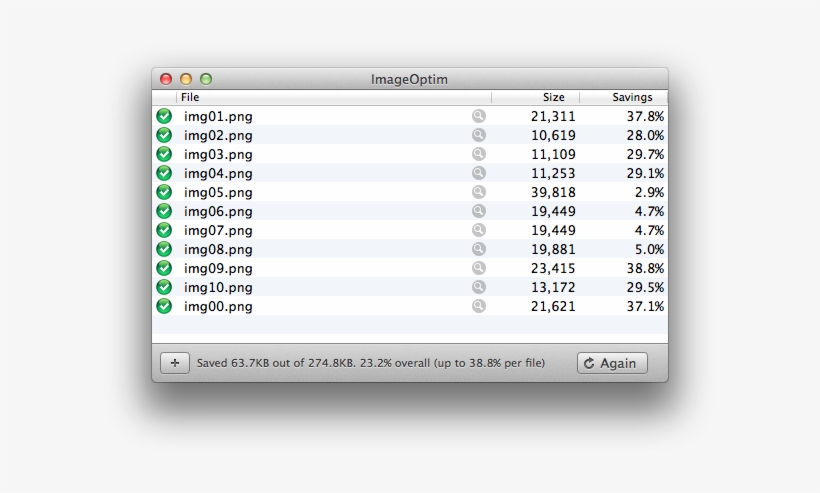Image resolution: width=820 pixels, height=493 pixels.
Task: Sort list by the Size column header
Action: 536,97
